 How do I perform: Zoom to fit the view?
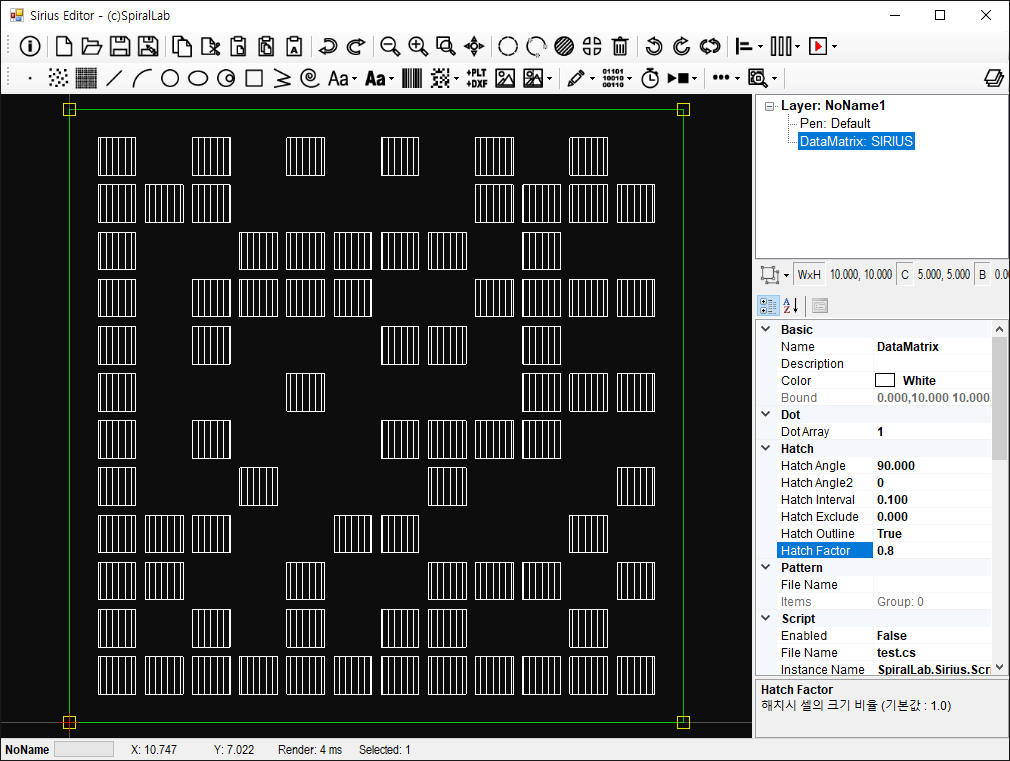tap(446, 46)
